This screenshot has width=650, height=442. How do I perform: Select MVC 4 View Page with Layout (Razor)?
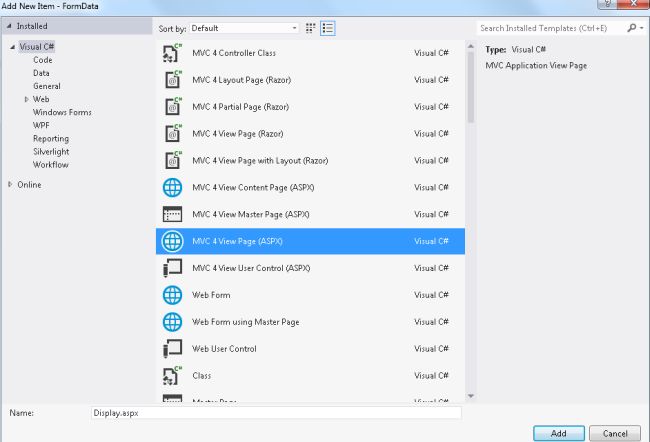coord(260,160)
